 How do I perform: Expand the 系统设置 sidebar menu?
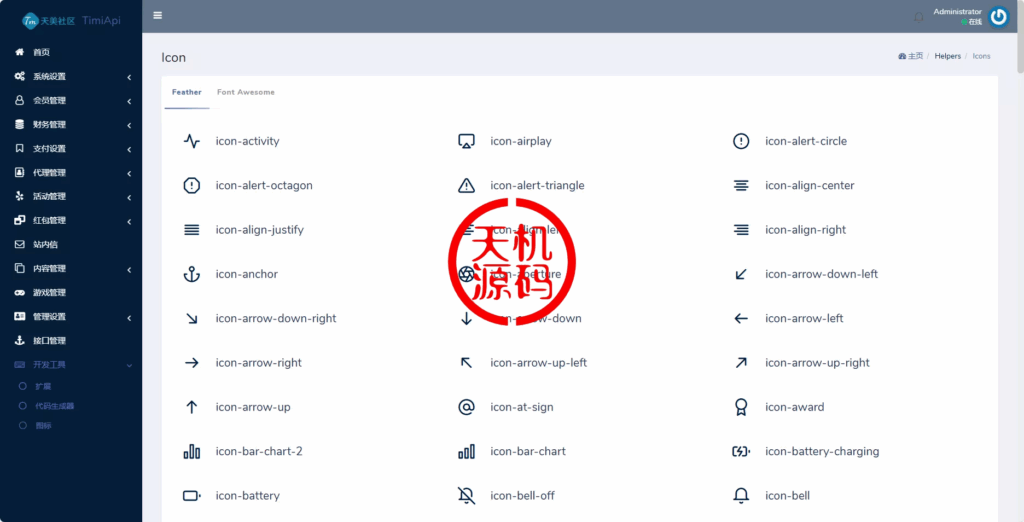point(70,76)
